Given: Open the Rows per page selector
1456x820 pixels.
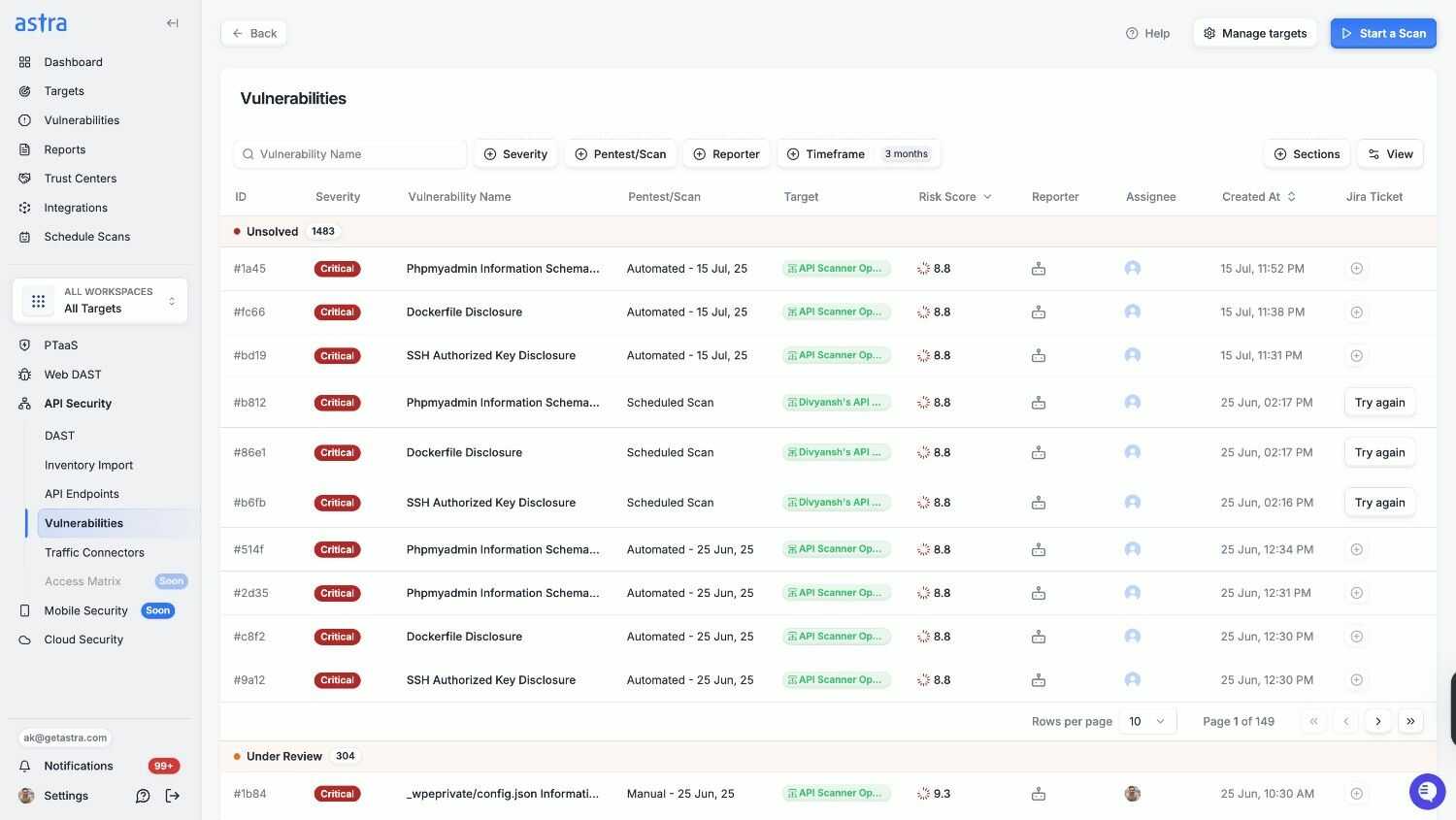Looking at the screenshot, I should [1146, 721].
